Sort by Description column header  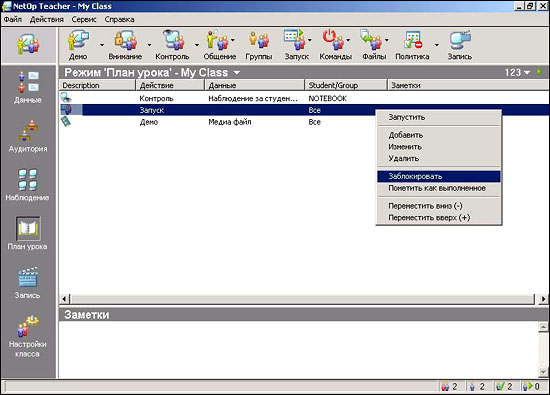pos(97,85)
